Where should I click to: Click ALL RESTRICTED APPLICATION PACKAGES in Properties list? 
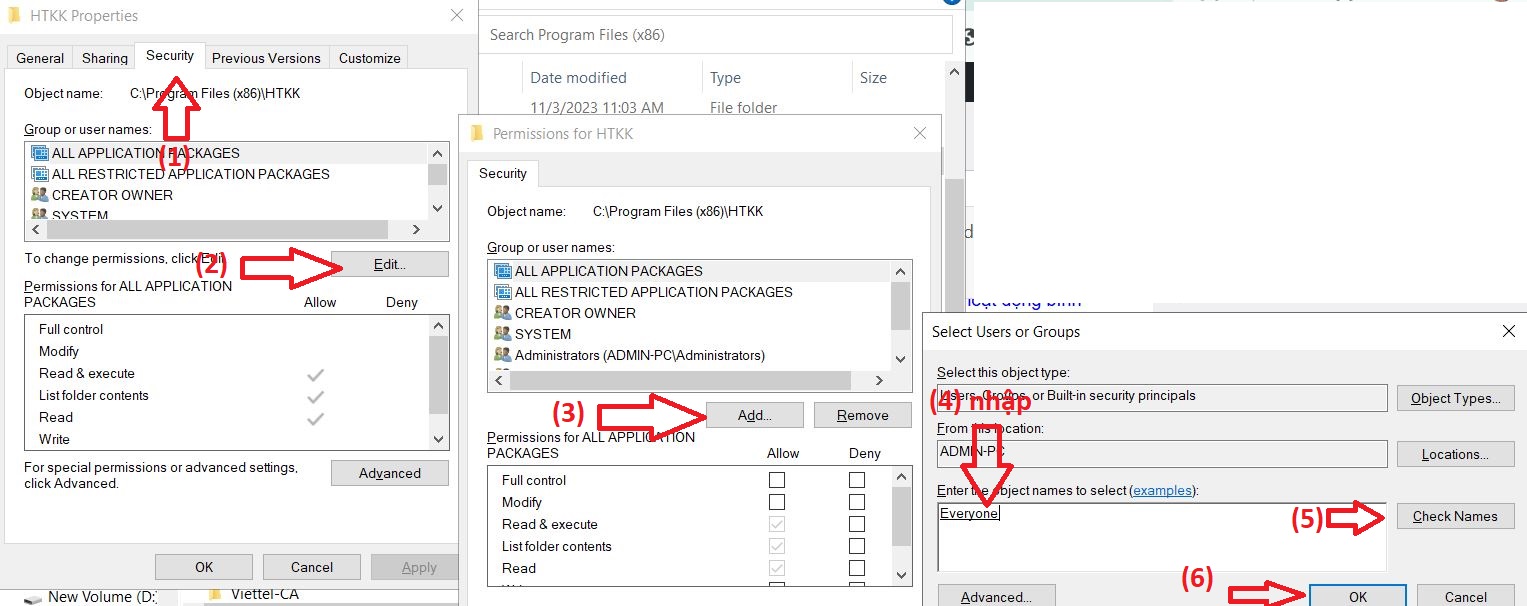click(190, 174)
